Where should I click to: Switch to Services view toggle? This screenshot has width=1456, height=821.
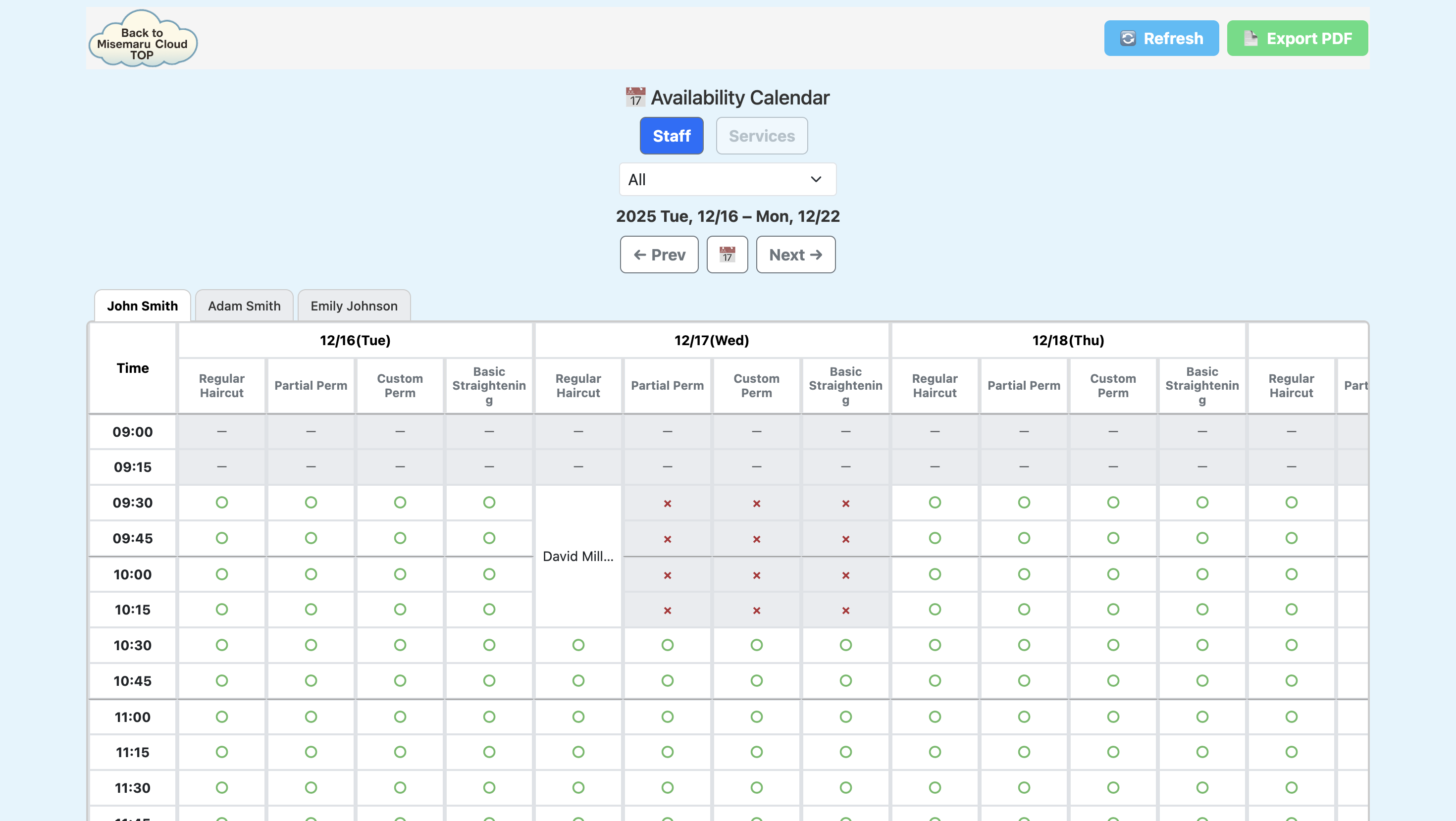pyautogui.click(x=761, y=136)
